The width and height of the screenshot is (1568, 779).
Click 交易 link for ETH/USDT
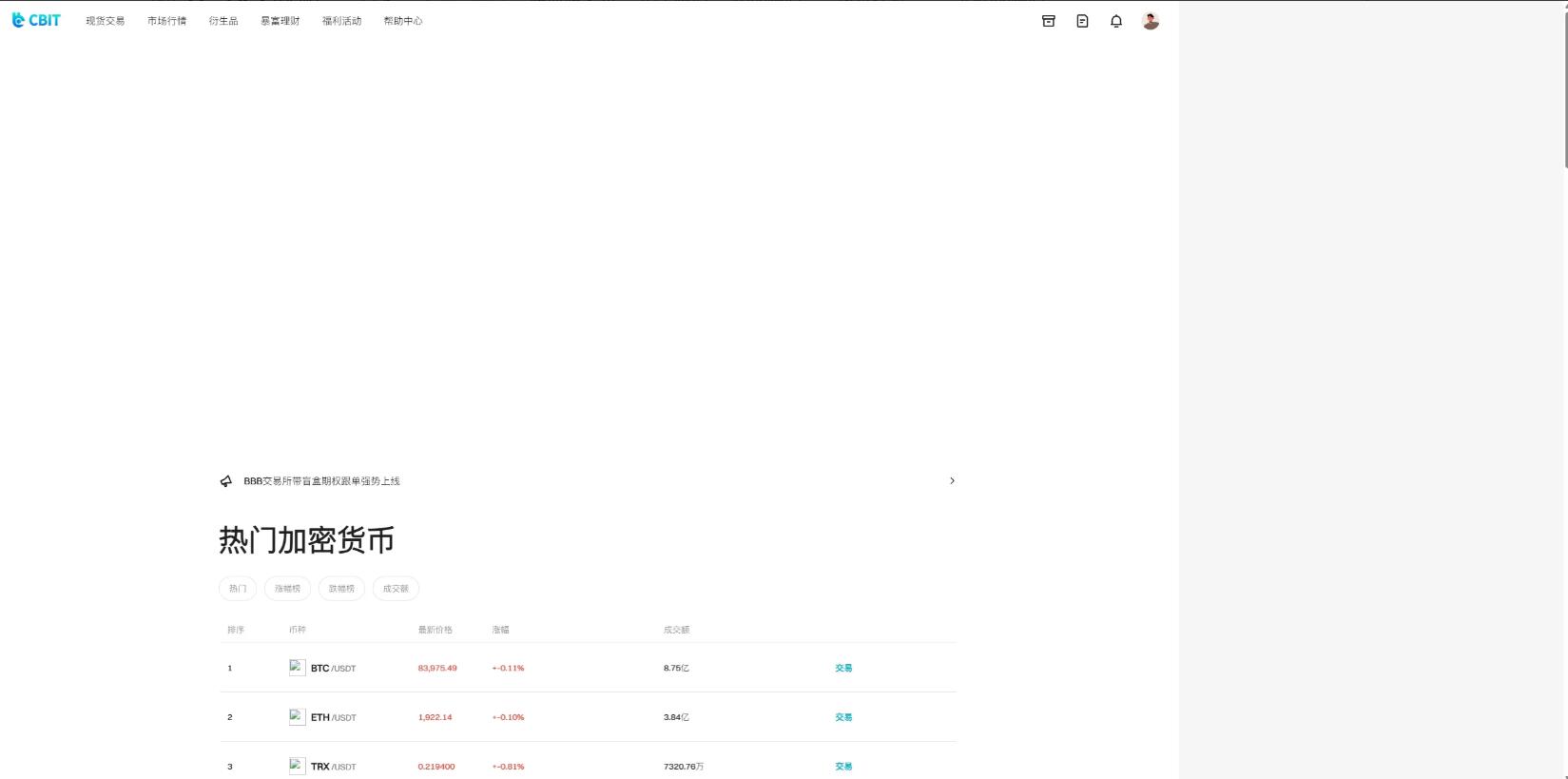click(x=843, y=717)
